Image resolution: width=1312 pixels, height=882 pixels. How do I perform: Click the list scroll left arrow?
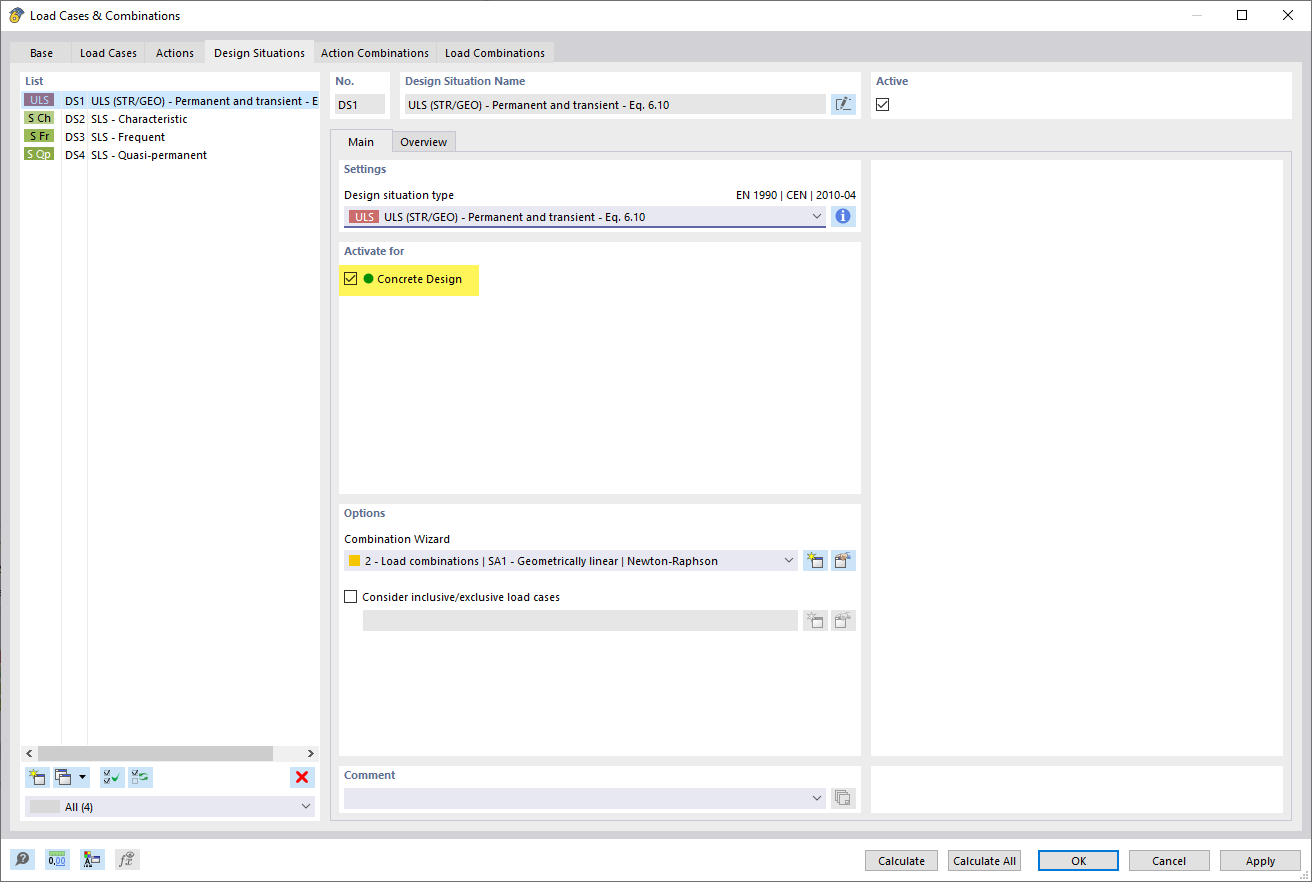pos(29,753)
